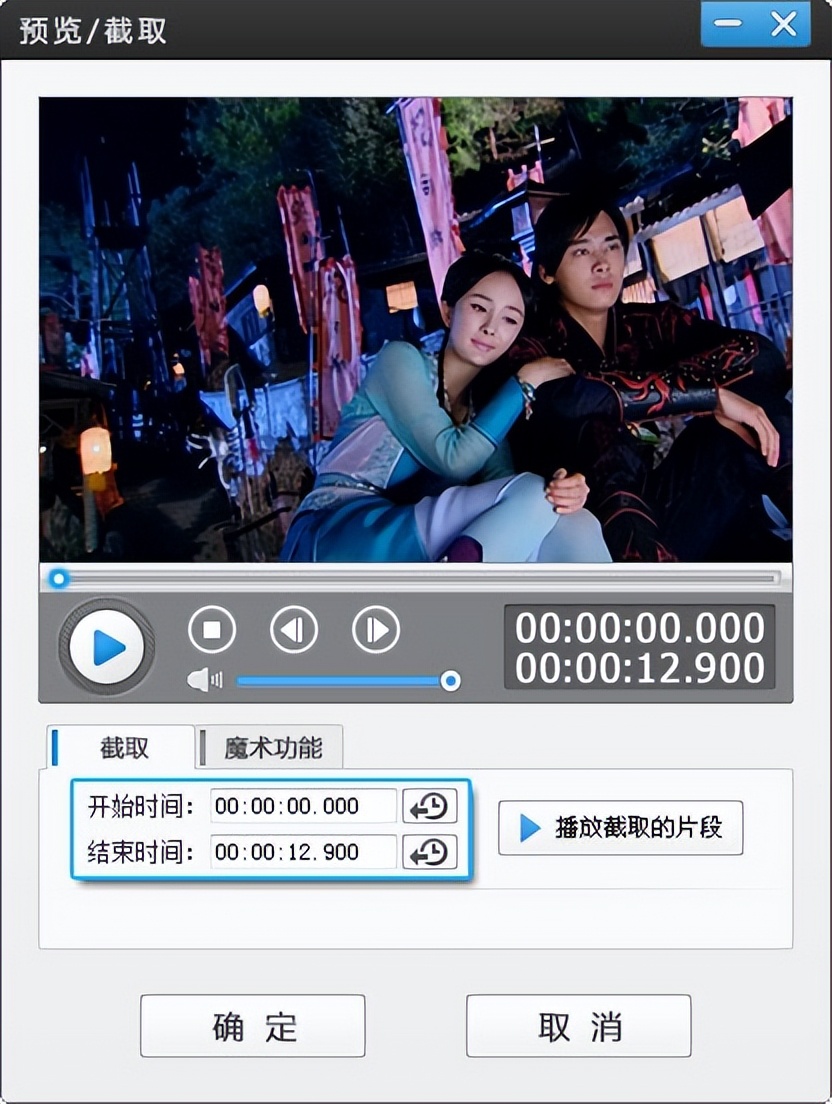Image resolution: width=832 pixels, height=1104 pixels.
Task: Click the 开始时间 input field
Action: click(303, 805)
